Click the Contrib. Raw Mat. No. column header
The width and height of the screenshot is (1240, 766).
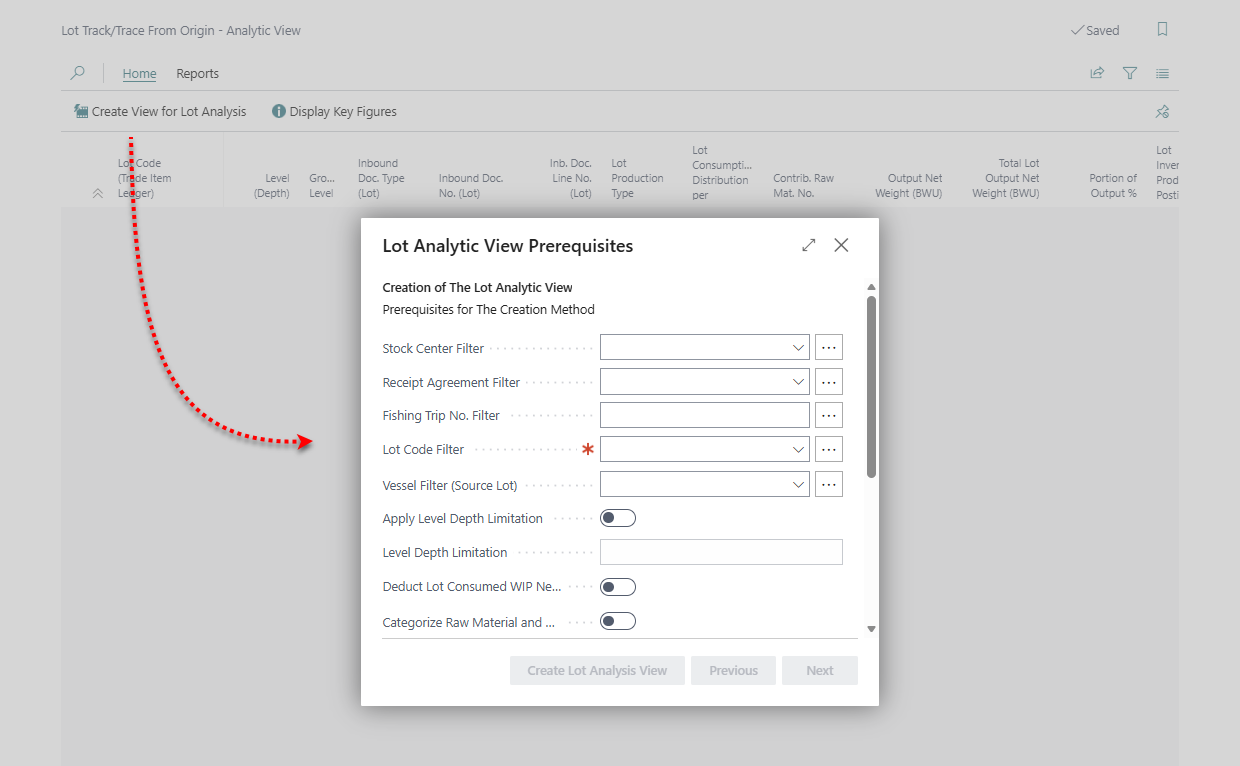click(803, 186)
